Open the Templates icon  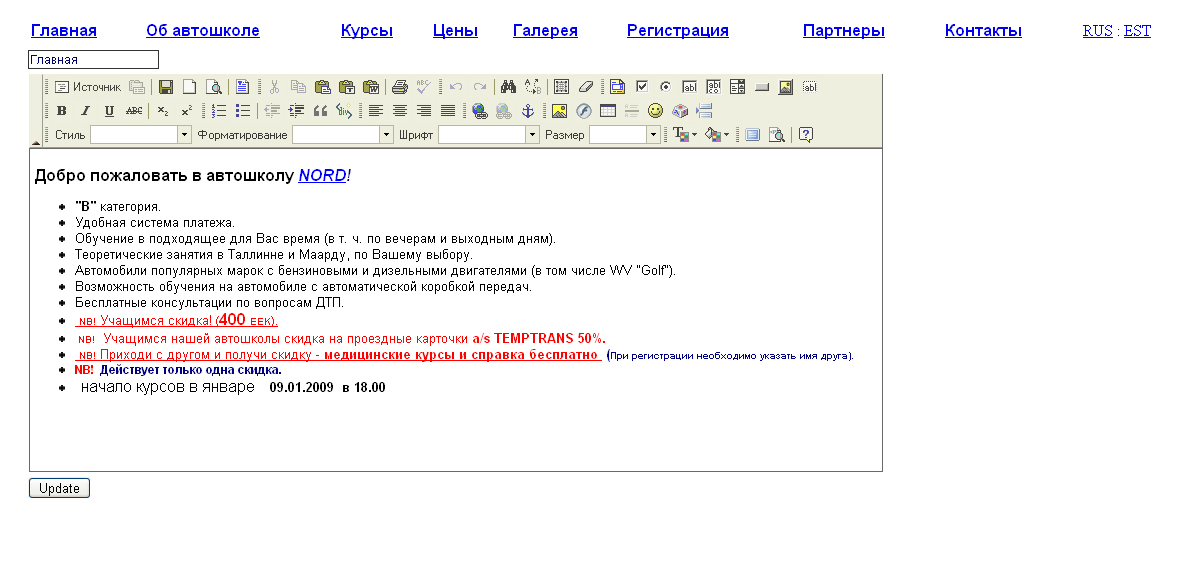(x=242, y=87)
